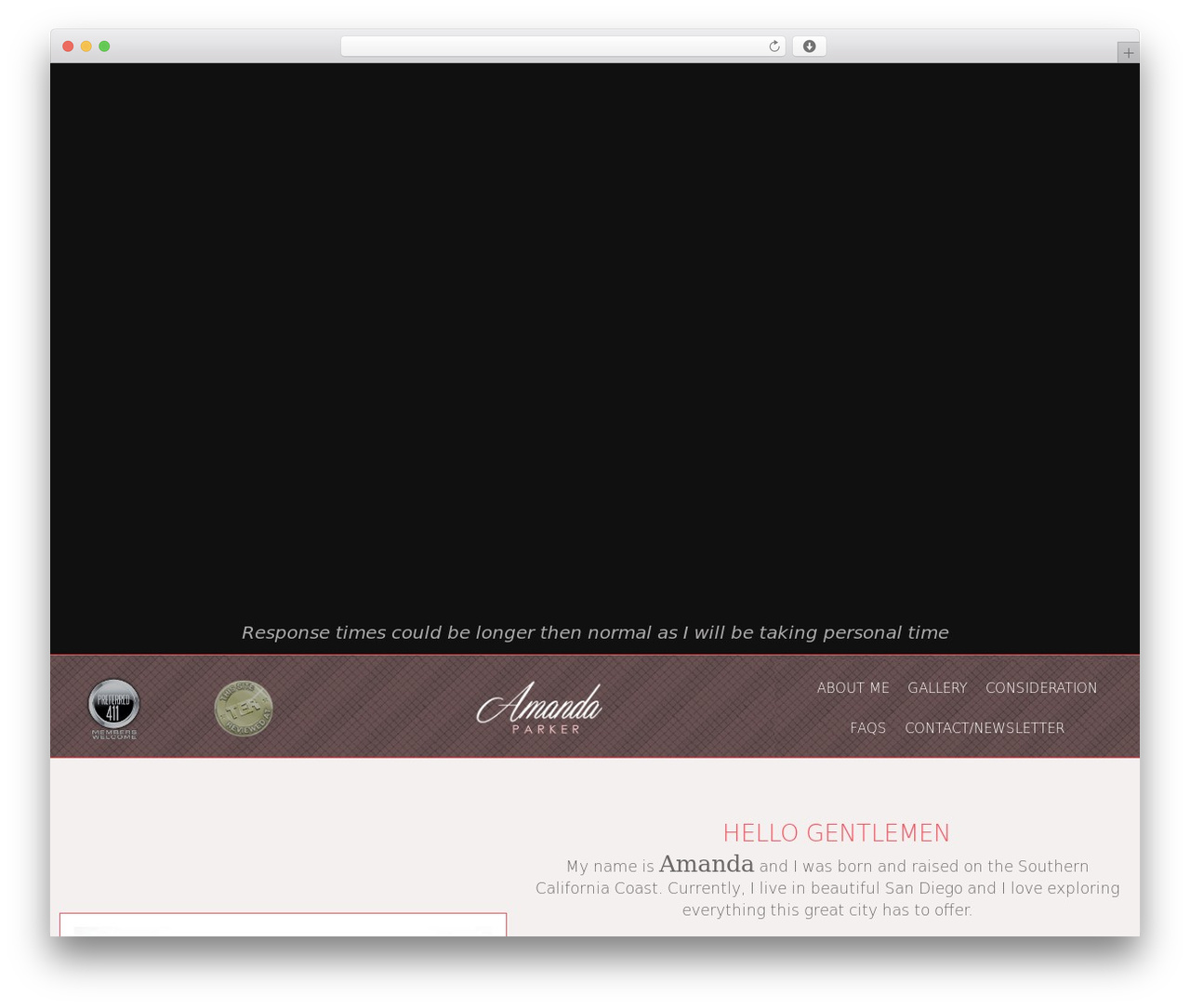Image resolution: width=1190 pixels, height=1008 pixels.
Task: Click the TER reviewed badge
Action: 244,709
